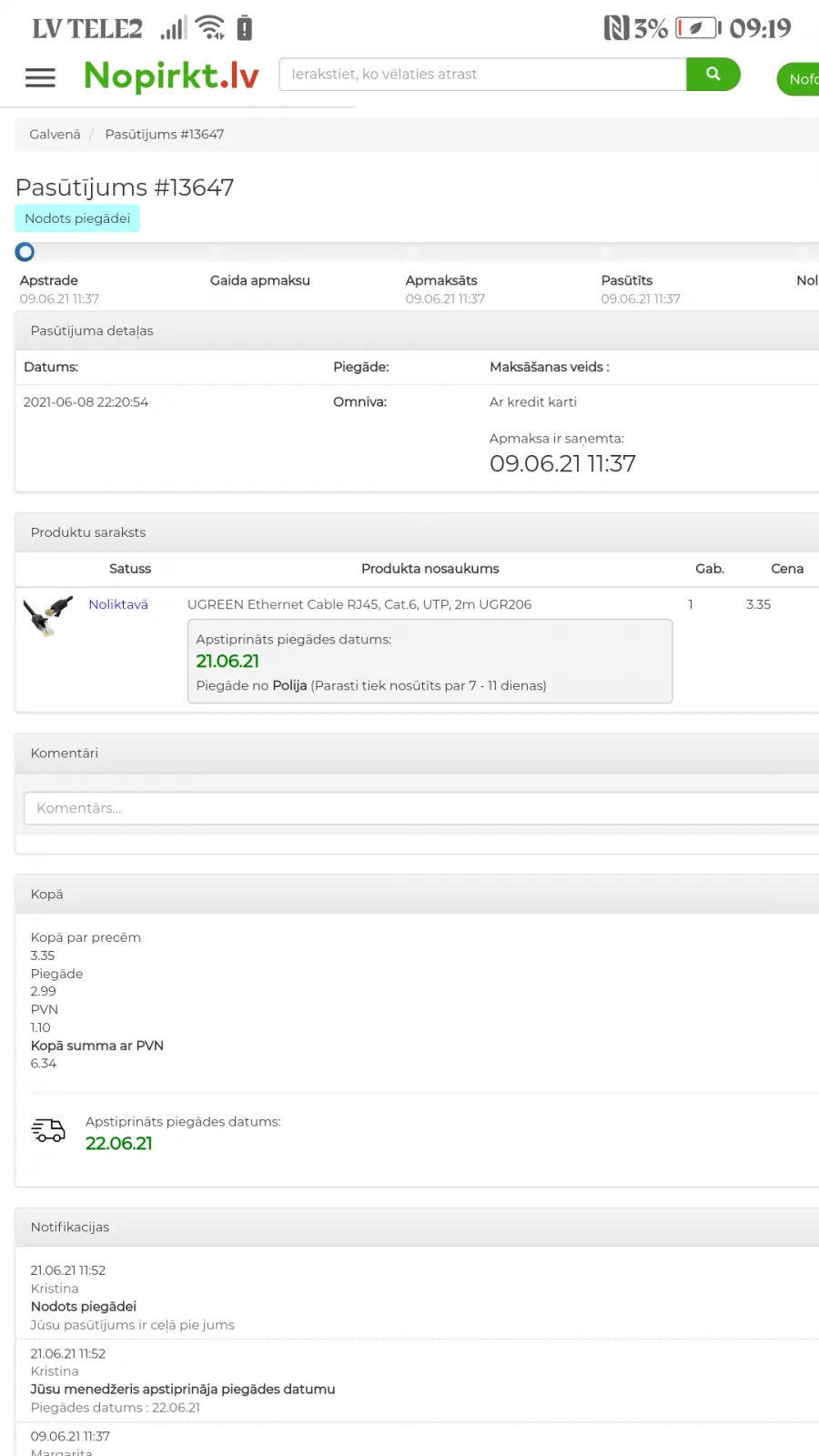The width and height of the screenshot is (819, 1456).
Task: Click the Noliktavā status link
Action: click(118, 604)
